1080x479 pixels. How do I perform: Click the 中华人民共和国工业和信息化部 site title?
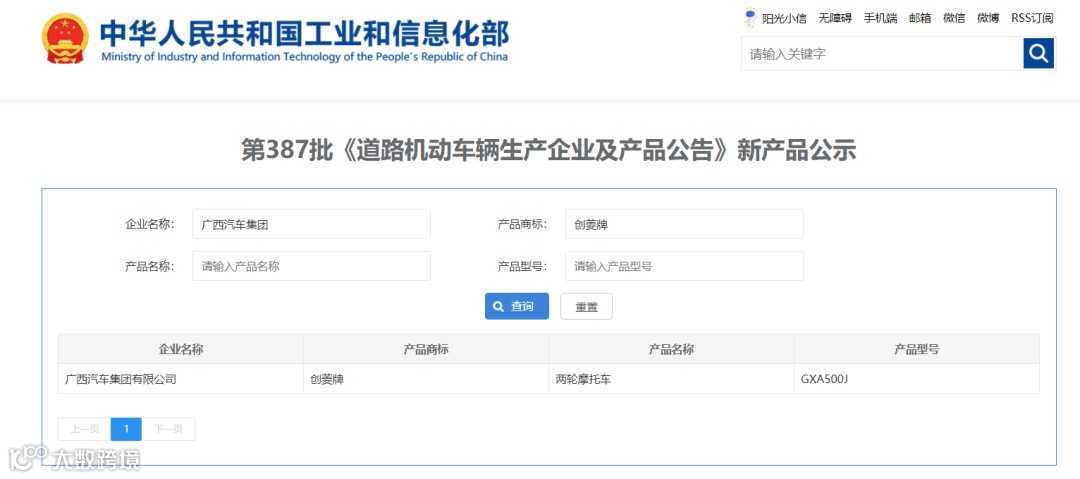click(x=304, y=32)
